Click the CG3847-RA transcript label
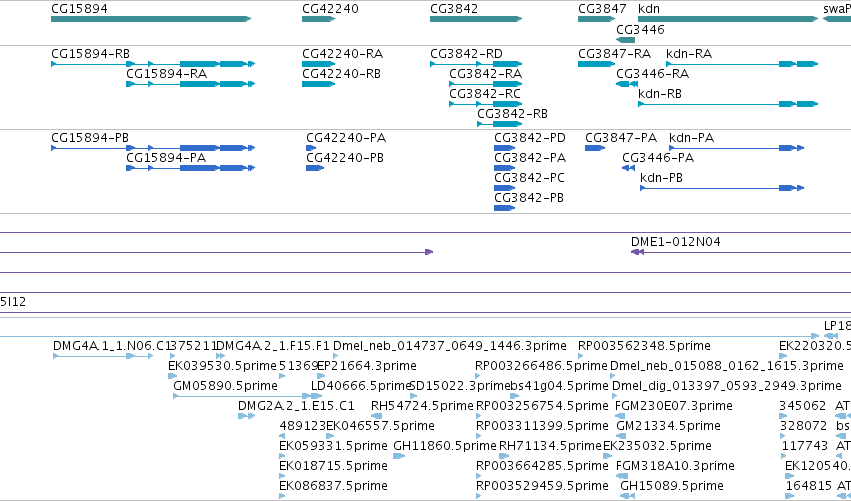 pos(614,54)
